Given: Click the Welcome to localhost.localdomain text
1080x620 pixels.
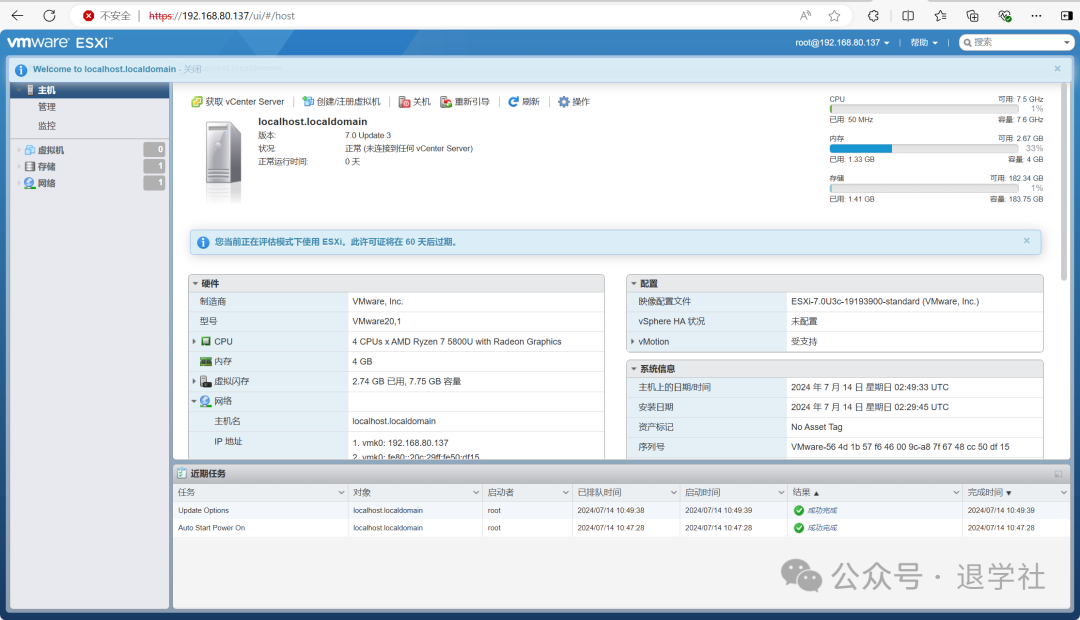Looking at the screenshot, I should pos(105,69).
